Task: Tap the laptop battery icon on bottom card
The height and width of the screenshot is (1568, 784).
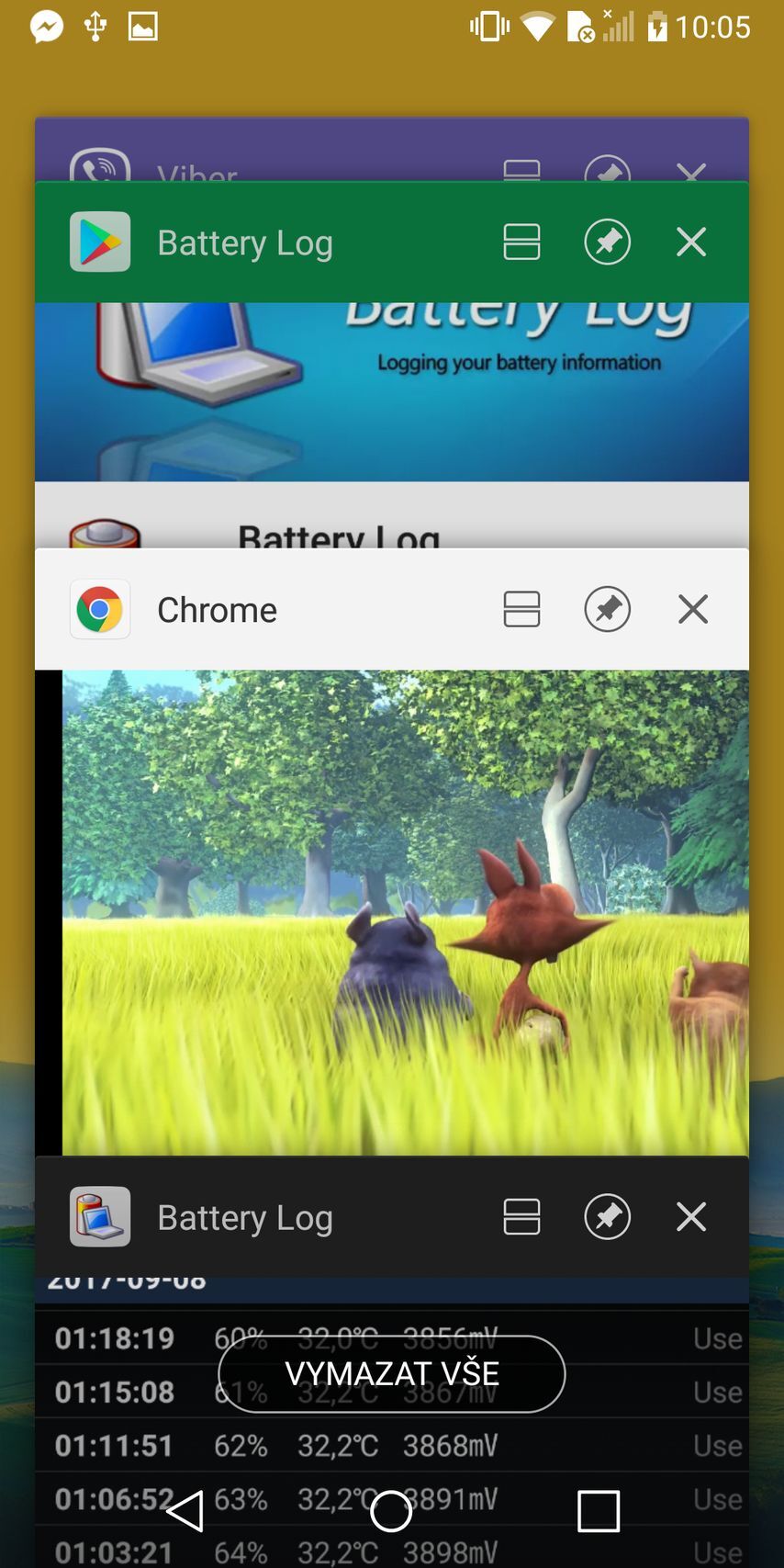Action: click(100, 1217)
